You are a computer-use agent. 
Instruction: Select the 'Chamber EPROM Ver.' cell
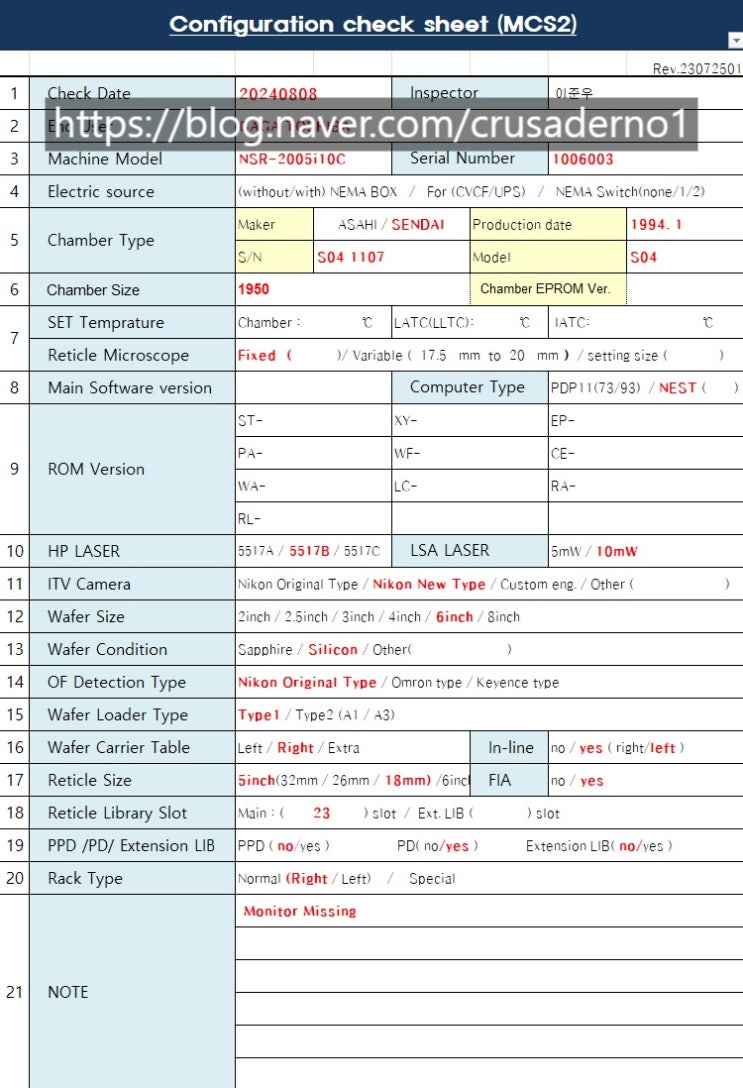point(548,289)
